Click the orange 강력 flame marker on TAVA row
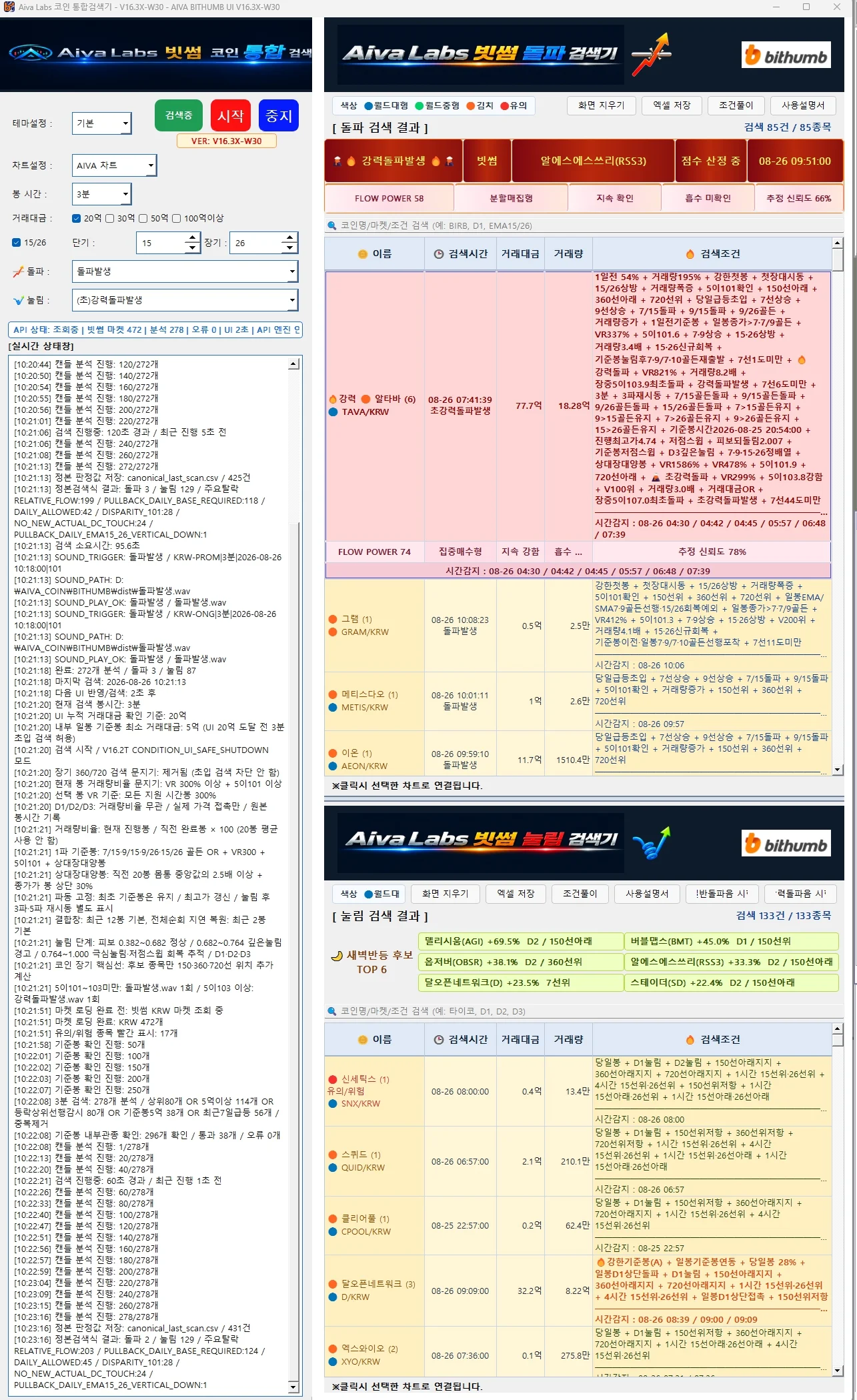The image size is (857, 1400). pyautogui.click(x=333, y=399)
